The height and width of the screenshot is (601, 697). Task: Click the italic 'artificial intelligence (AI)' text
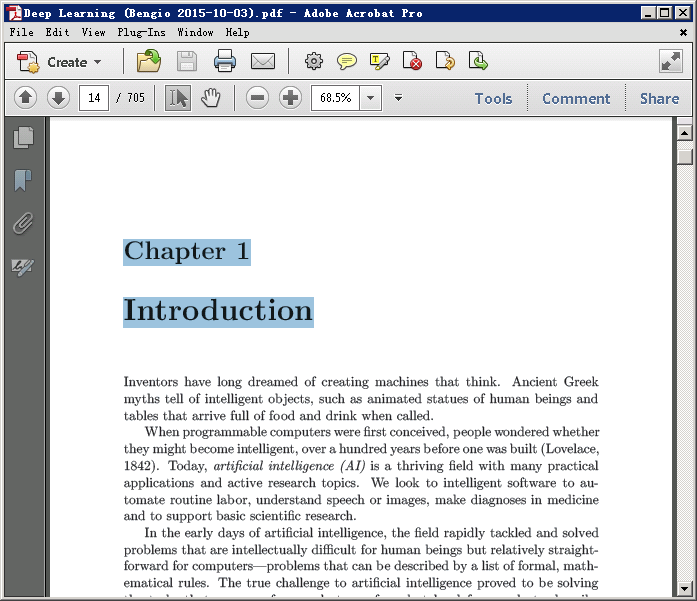point(289,466)
